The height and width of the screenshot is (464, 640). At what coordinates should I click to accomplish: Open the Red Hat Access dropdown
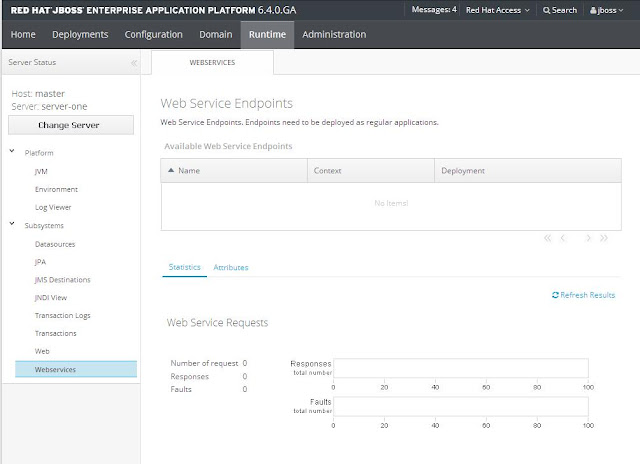point(498,10)
